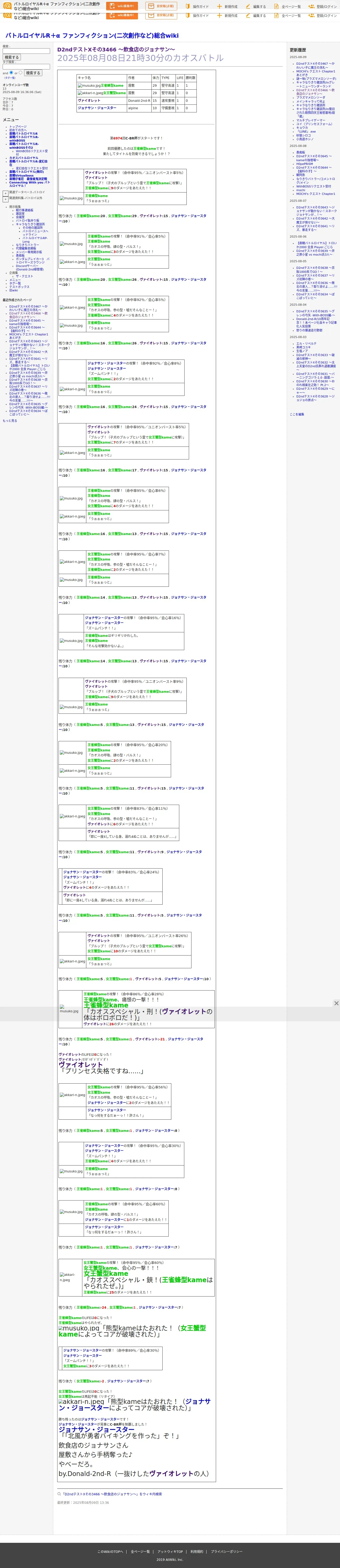Close the banner ad with the X icon

point(336,1003)
